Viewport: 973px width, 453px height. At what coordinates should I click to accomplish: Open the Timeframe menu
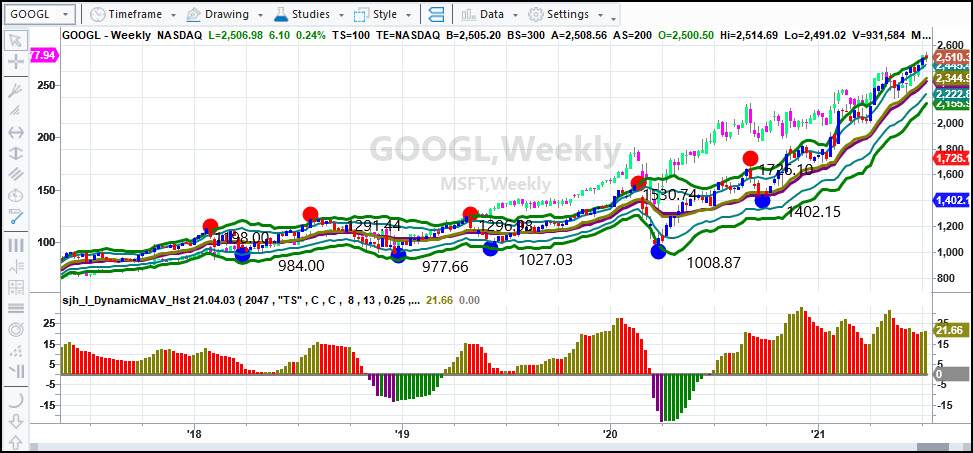(x=135, y=14)
